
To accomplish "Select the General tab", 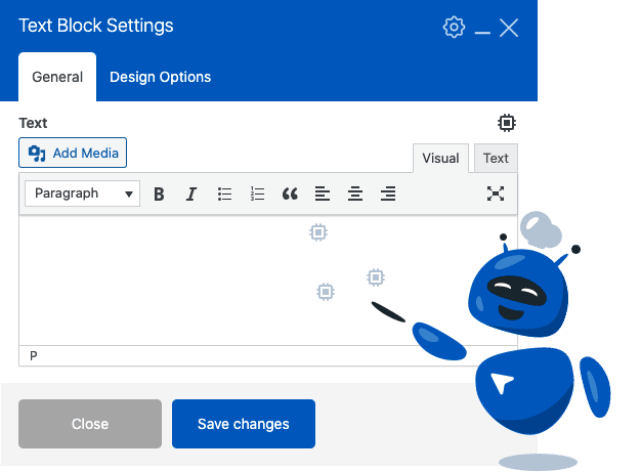I will coord(57,77).
